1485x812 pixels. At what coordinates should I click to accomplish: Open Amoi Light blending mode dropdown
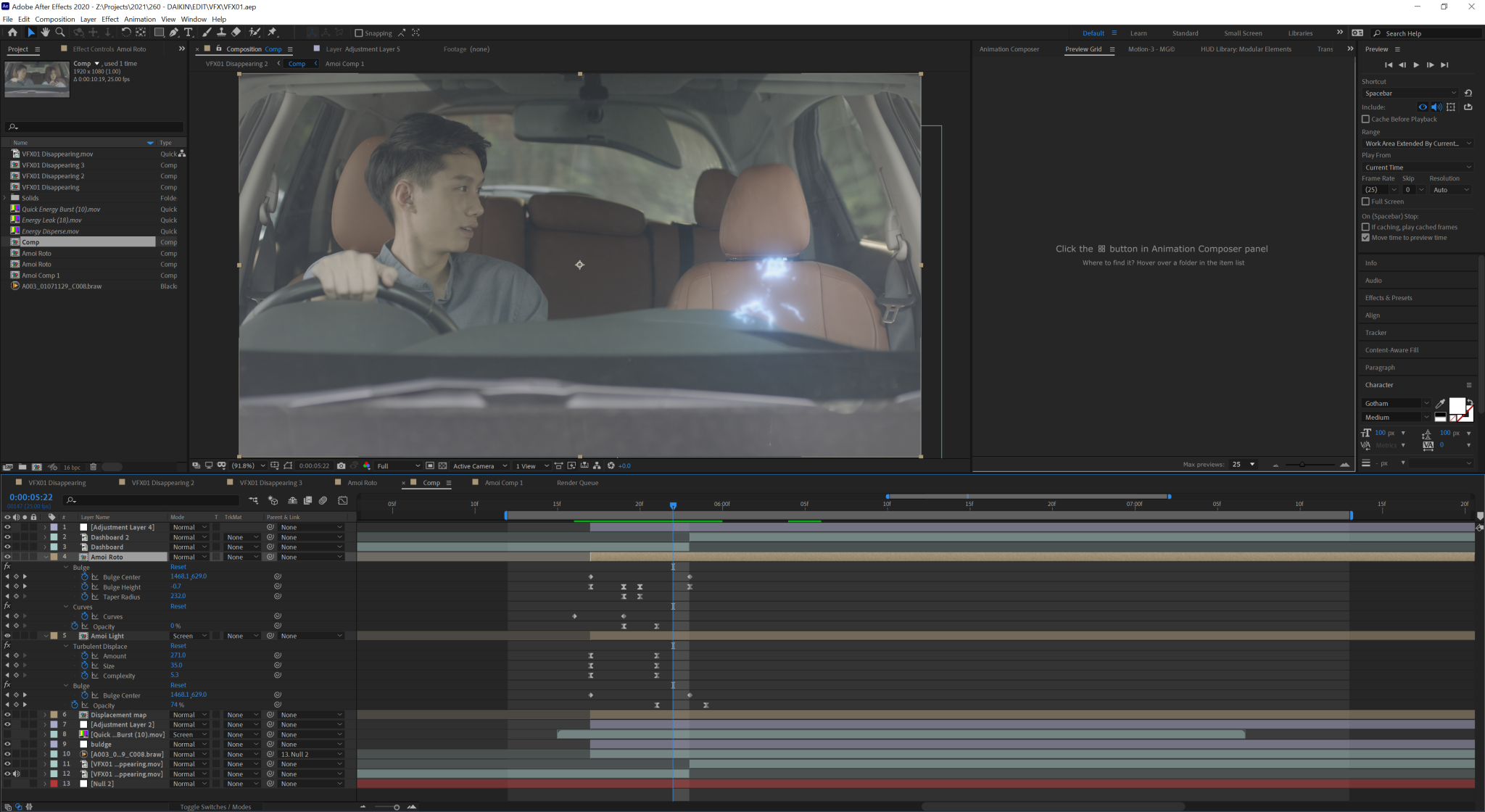(x=189, y=636)
